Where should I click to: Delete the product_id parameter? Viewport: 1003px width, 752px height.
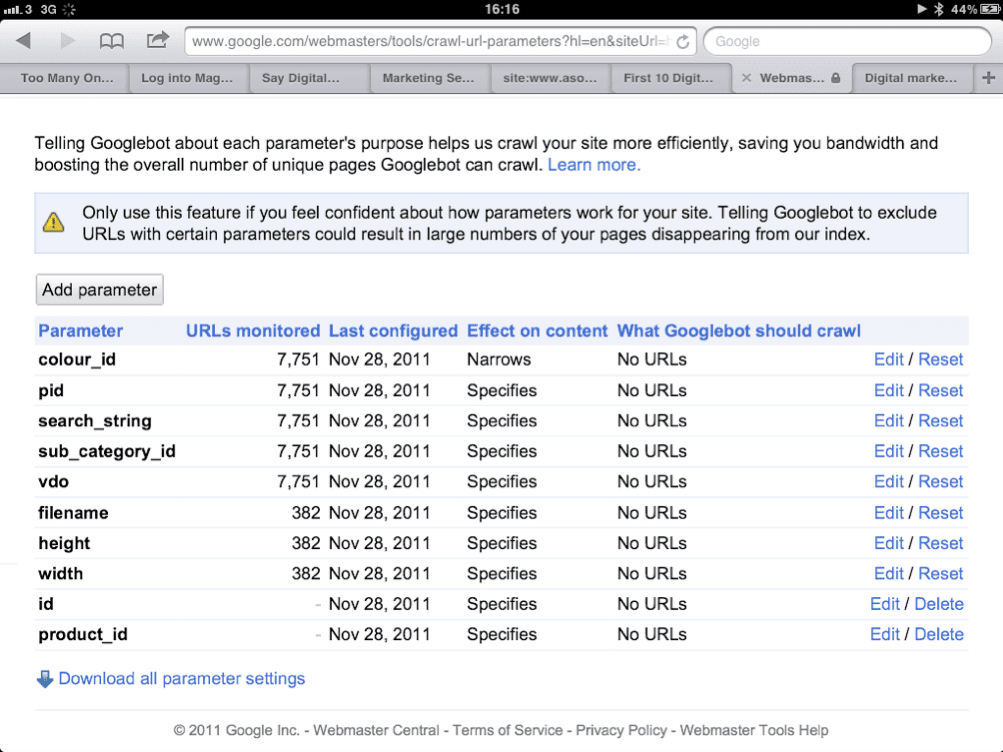(938, 635)
